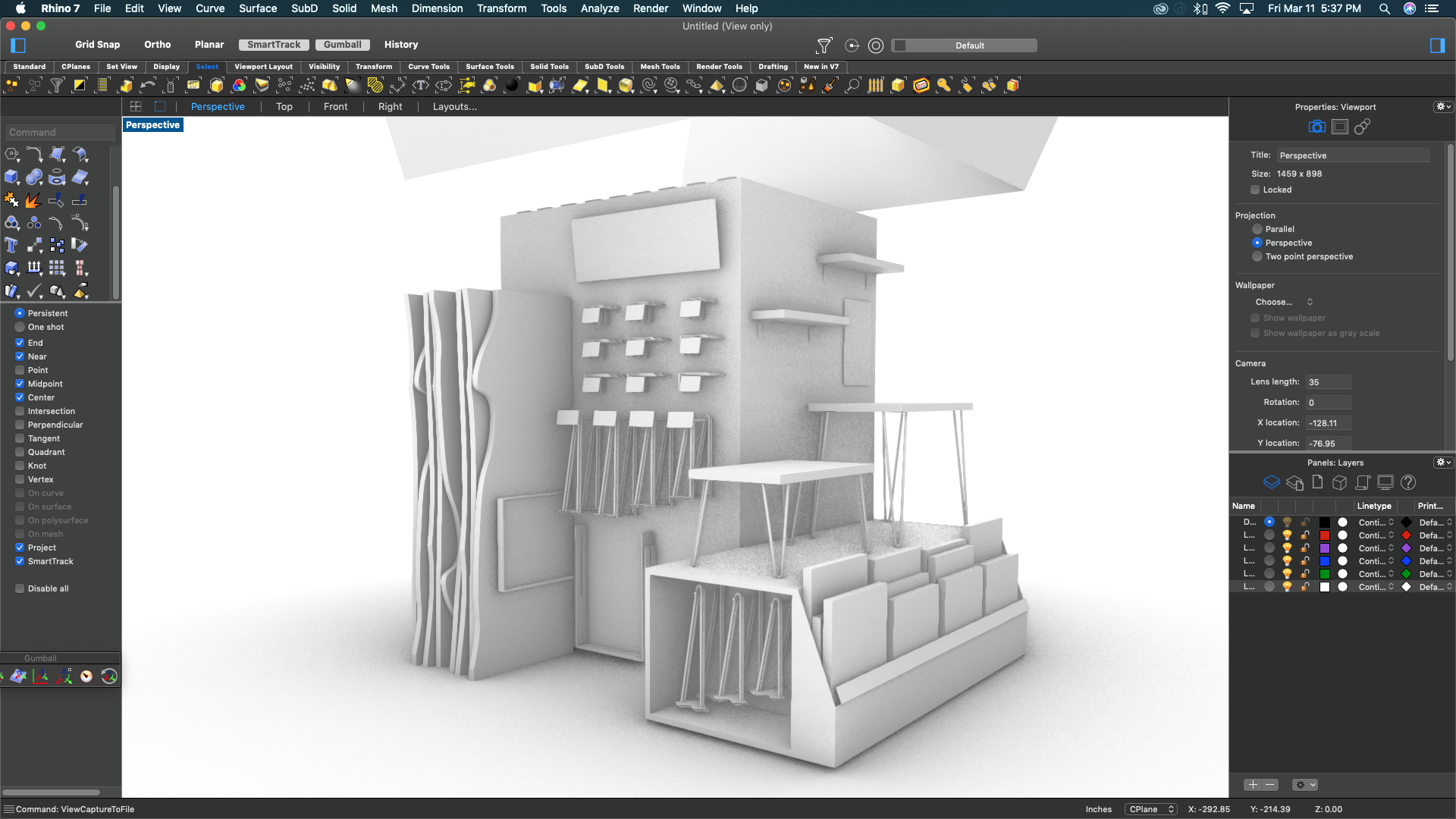1456x819 pixels.
Task: Check the Locked viewport checkbox
Action: (x=1255, y=190)
